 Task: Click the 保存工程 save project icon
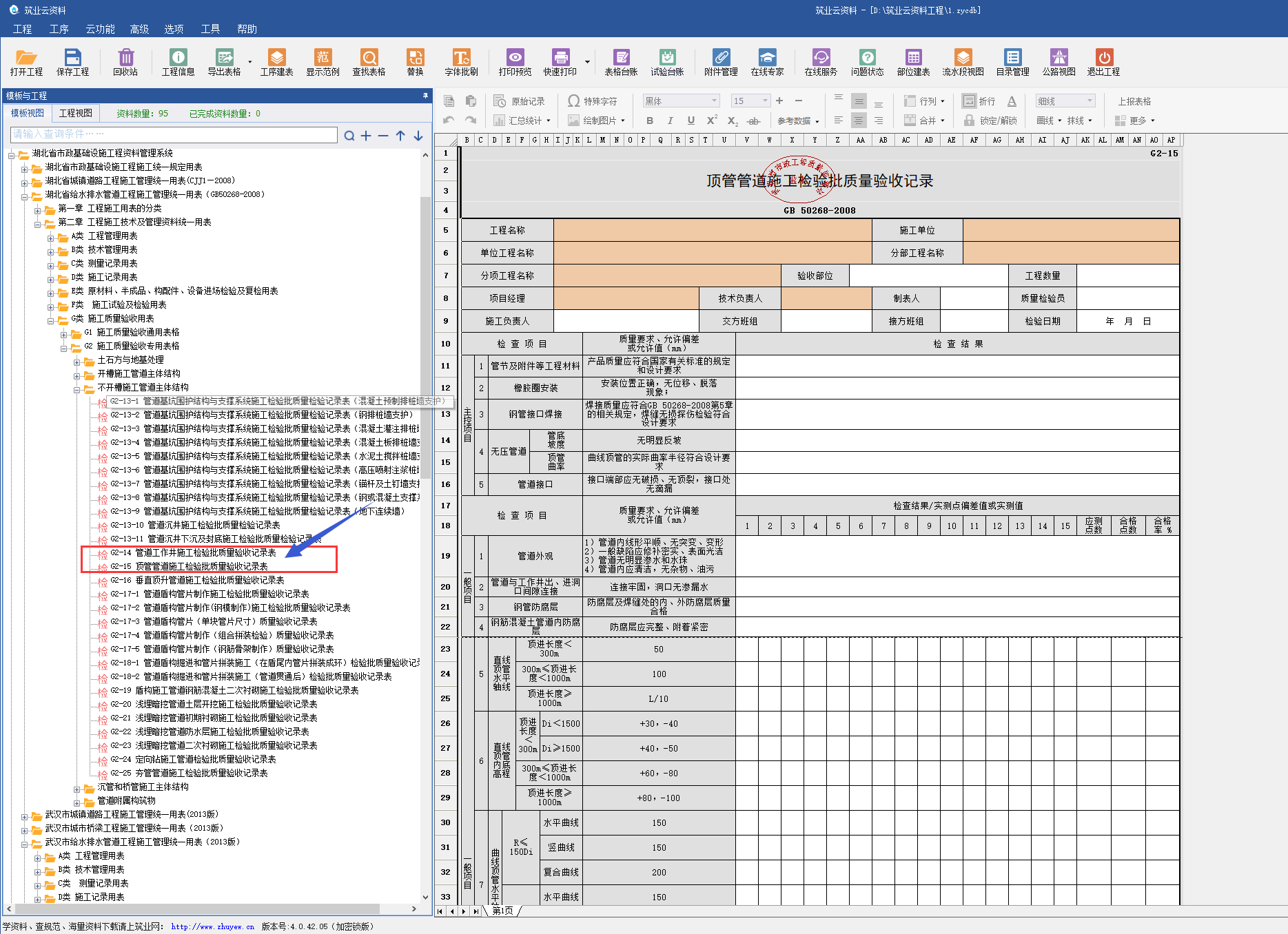pos(72,62)
